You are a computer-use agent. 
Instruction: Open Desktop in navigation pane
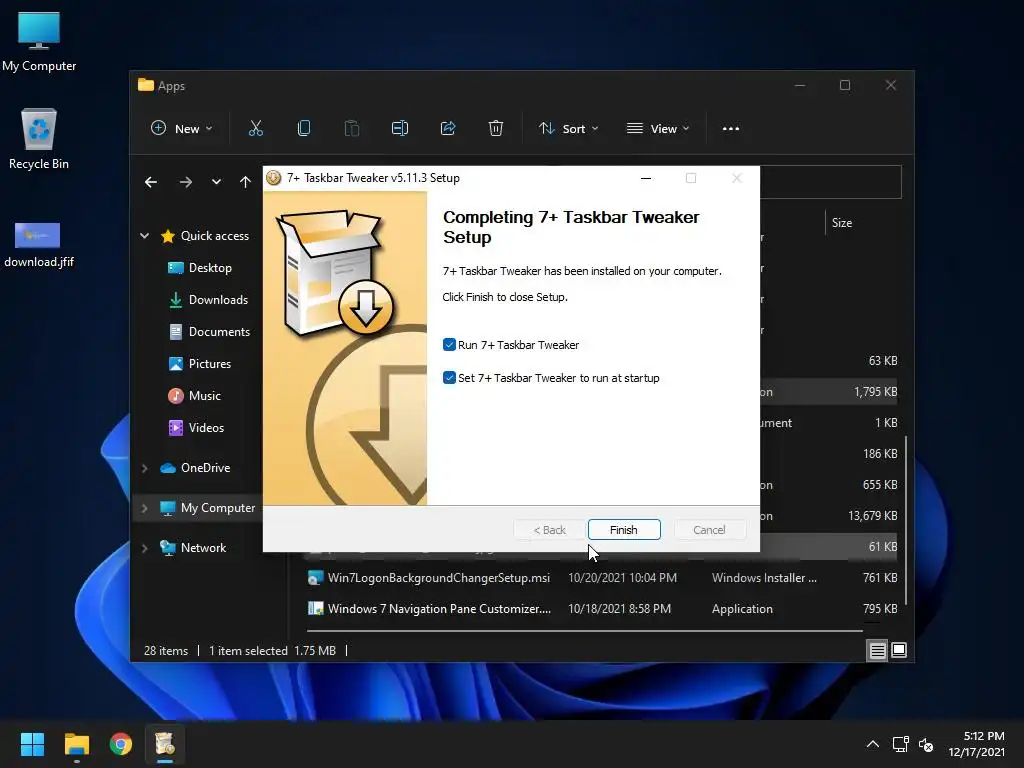(x=210, y=268)
